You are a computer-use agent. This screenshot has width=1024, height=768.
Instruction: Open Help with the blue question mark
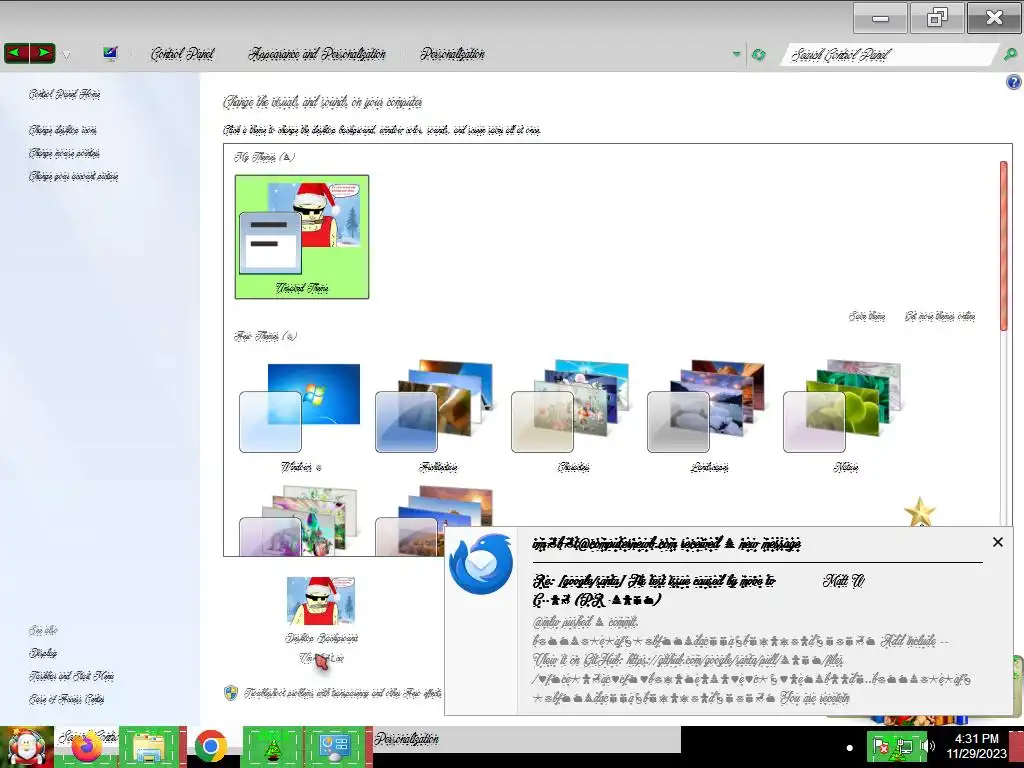coord(1014,82)
